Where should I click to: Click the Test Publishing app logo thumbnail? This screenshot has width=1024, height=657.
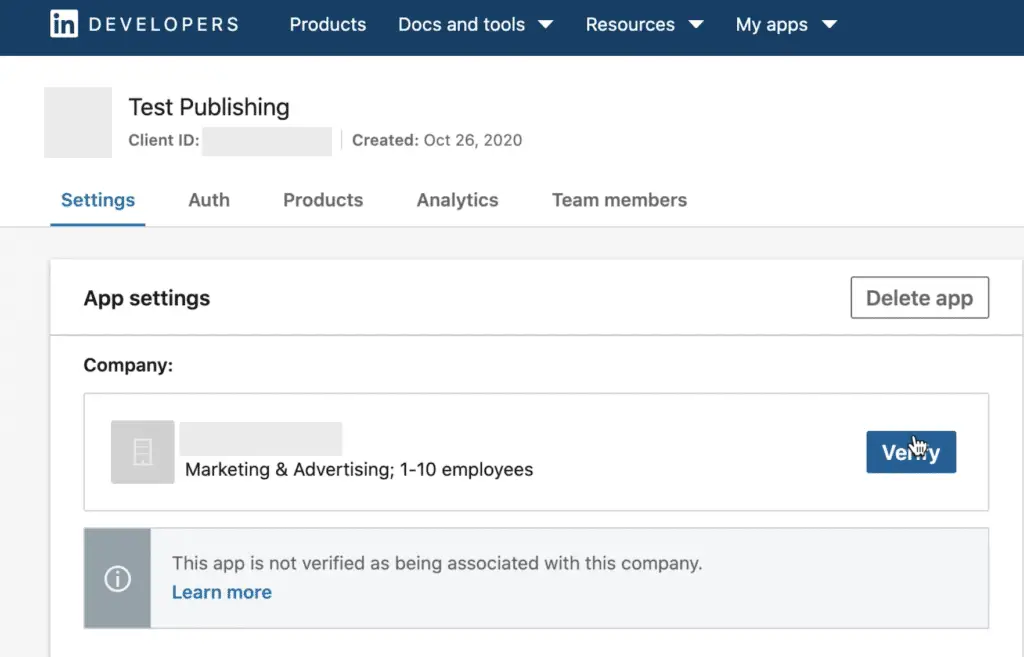pyautogui.click(x=78, y=122)
